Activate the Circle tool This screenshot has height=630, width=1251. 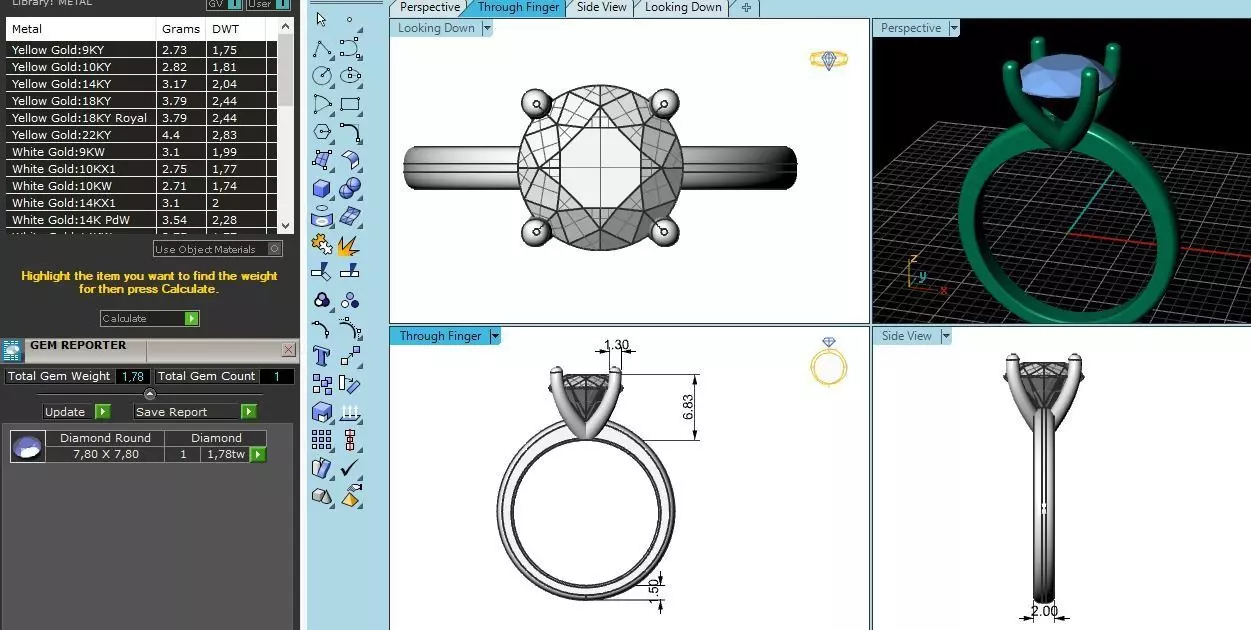tap(322, 76)
